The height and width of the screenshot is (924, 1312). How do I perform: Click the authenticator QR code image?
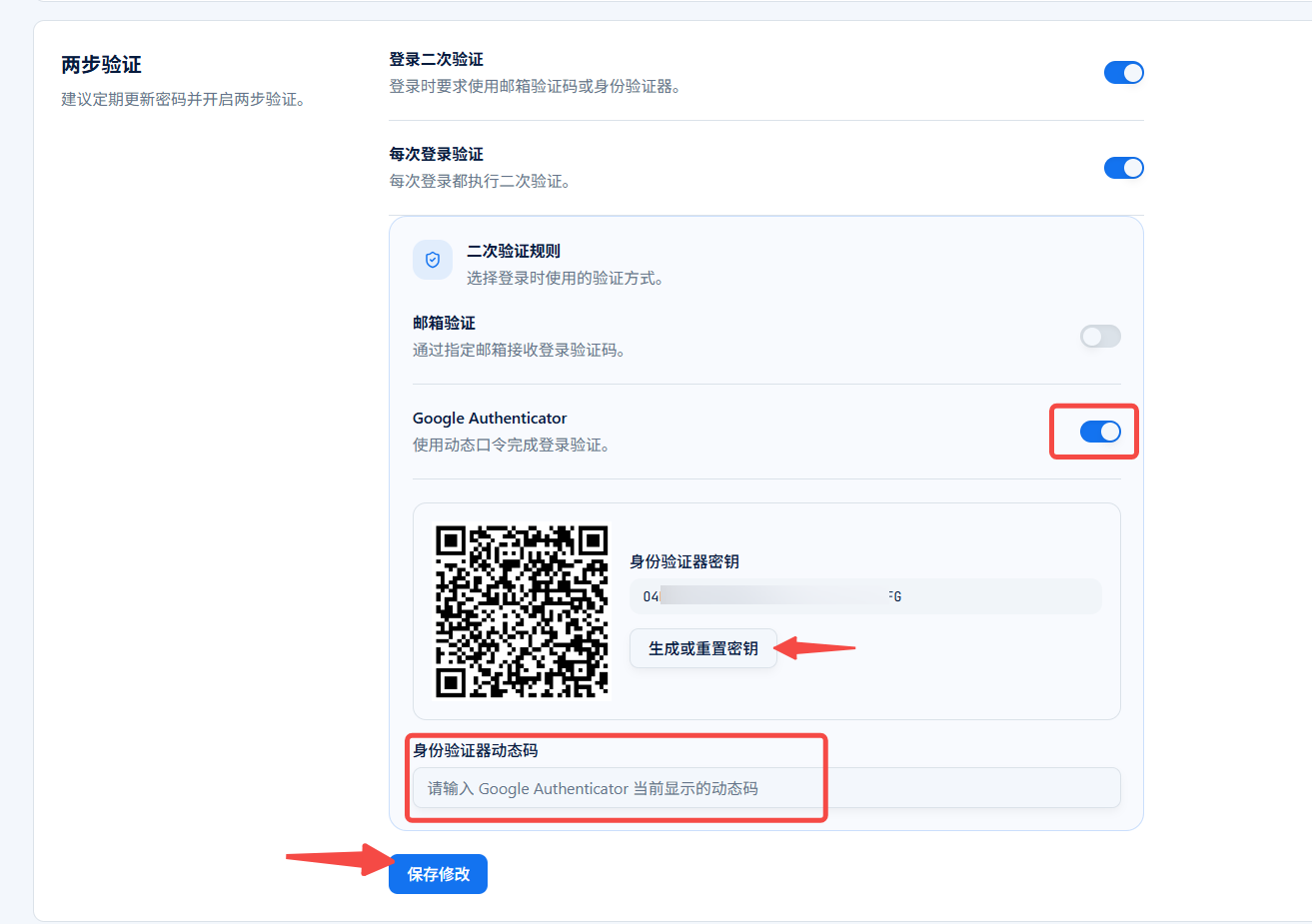click(x=522, y=610)
